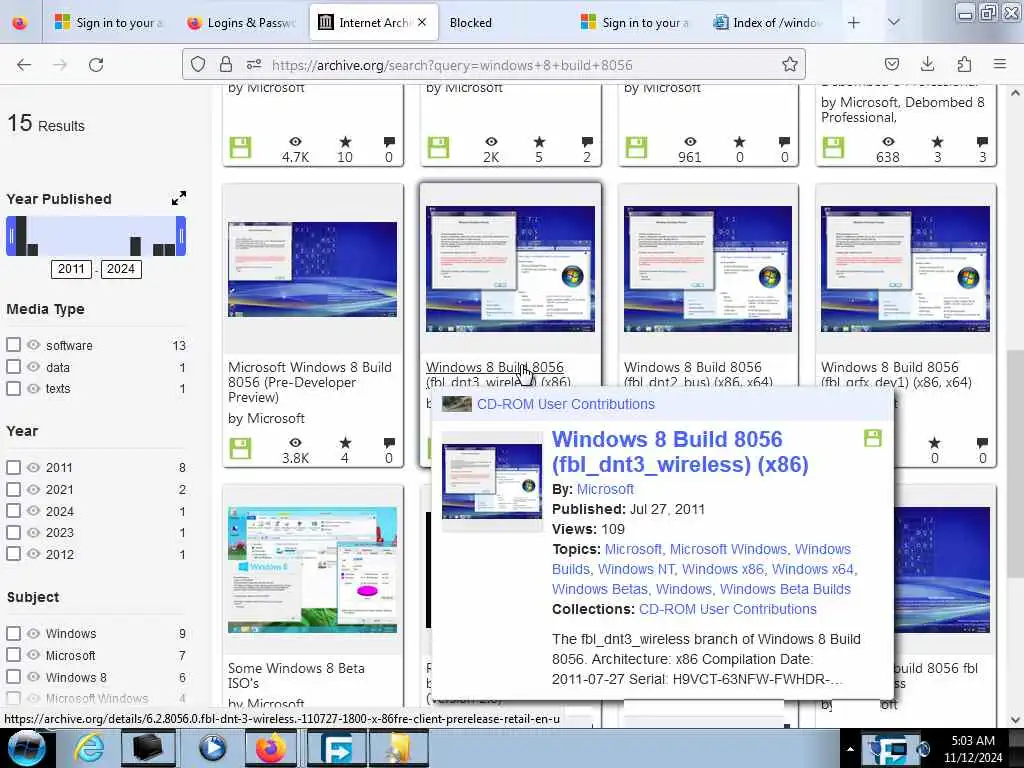The width and height of the screenshot is (1024, 768).
Task: Check the 2021 year filter
Action: tap(13, 488)
